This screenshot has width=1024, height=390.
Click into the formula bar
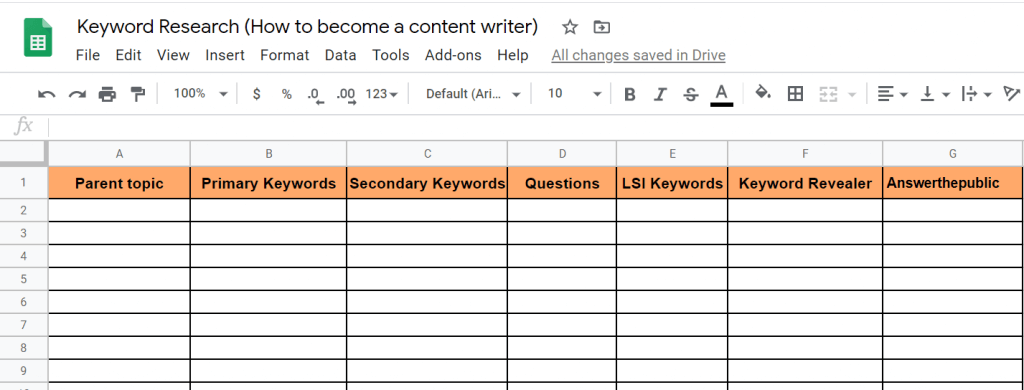[536, 126]
